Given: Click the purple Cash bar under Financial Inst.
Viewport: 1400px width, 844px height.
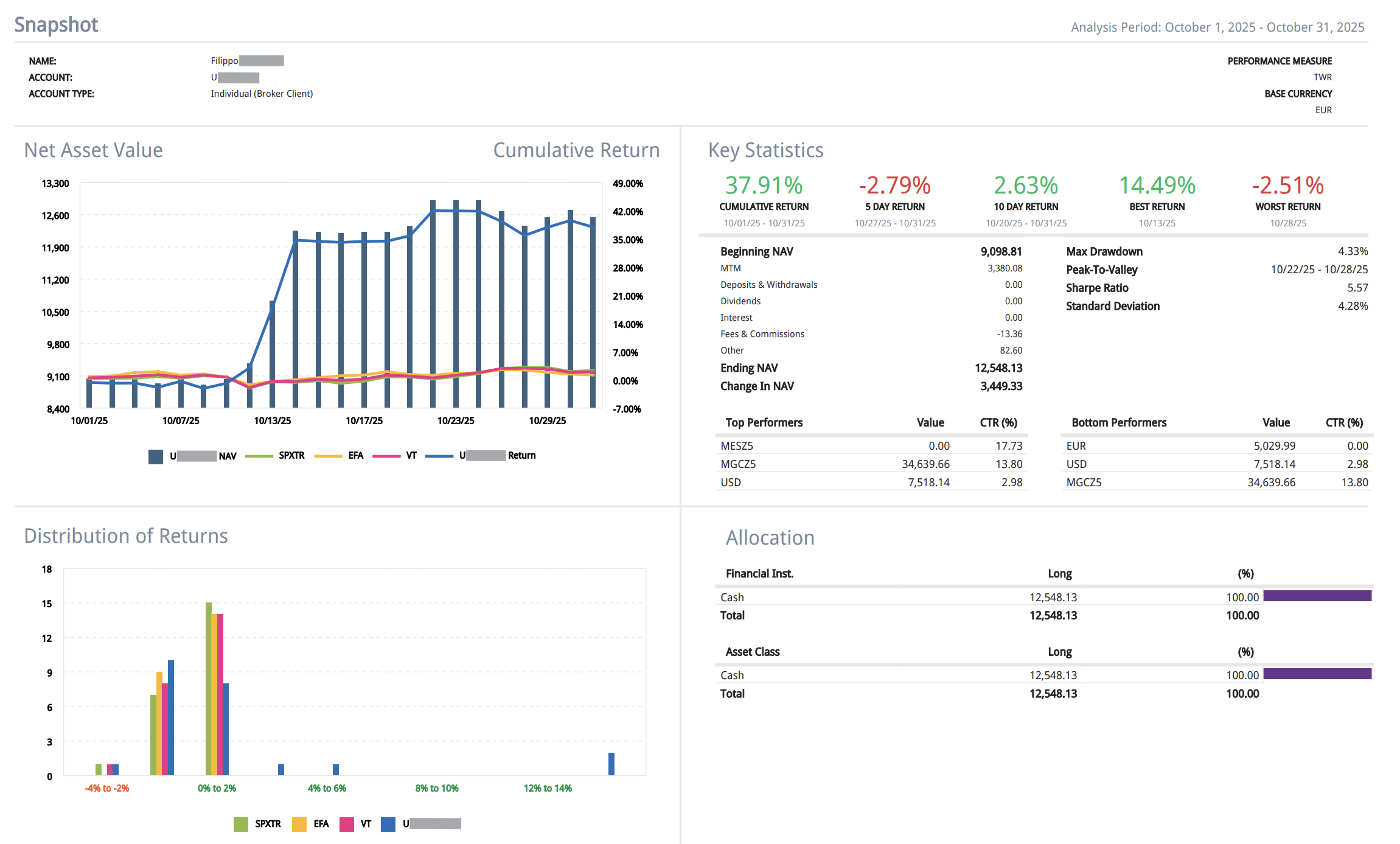Looking at the screenshot, I should tap(1317, 596).
